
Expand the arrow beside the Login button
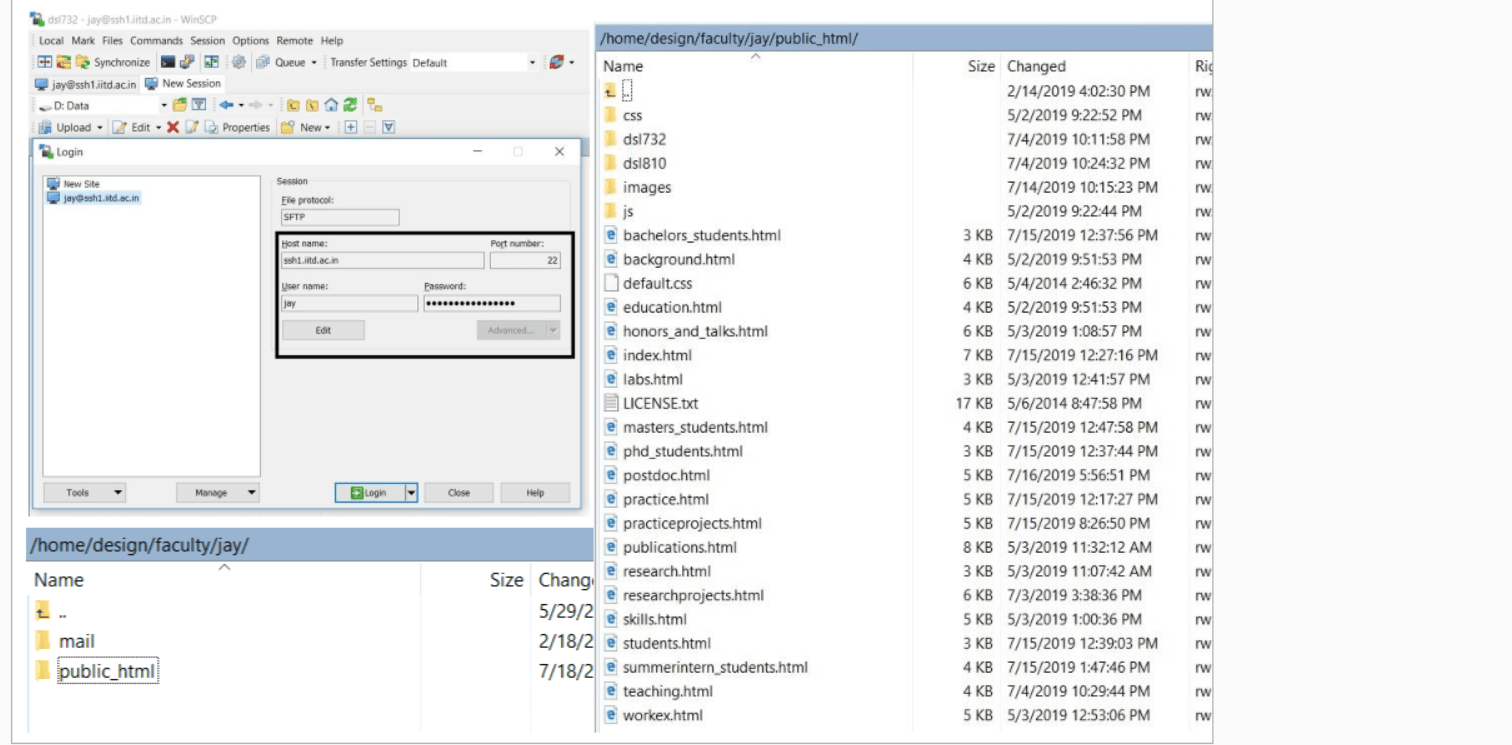click(411, 493)
